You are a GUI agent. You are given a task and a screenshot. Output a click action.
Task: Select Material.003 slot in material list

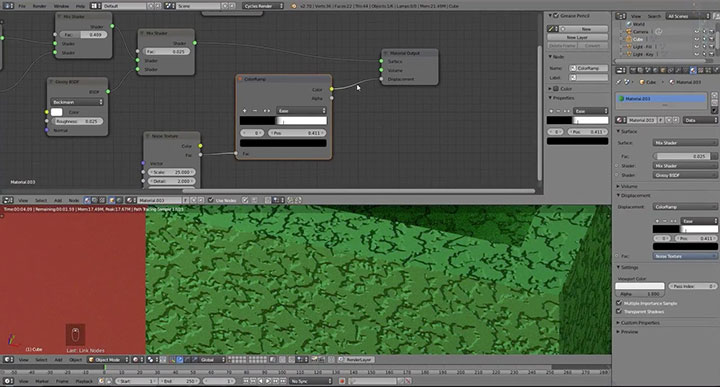click(661, 99)
